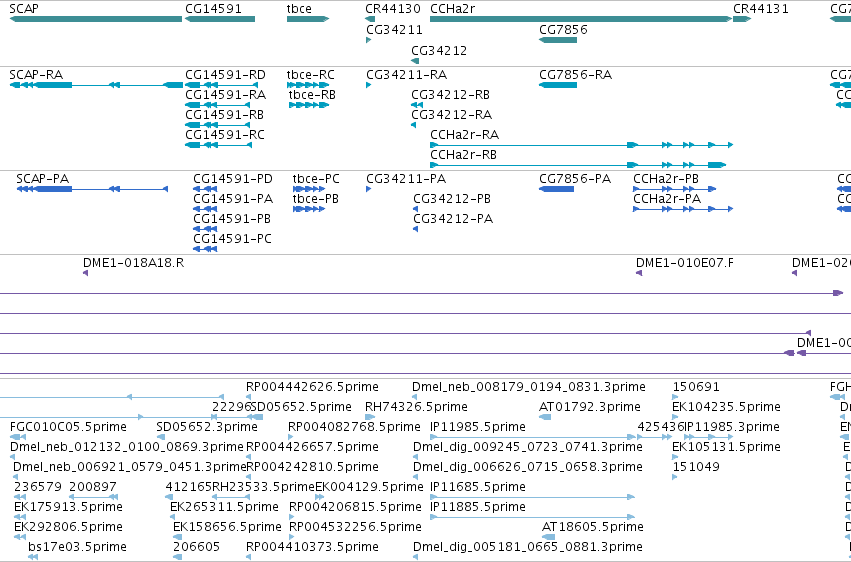Click the CG14591 gene glyph
The width and height of the screenshot is (851, 562).
pyautogui.click(x=220, y=19)
